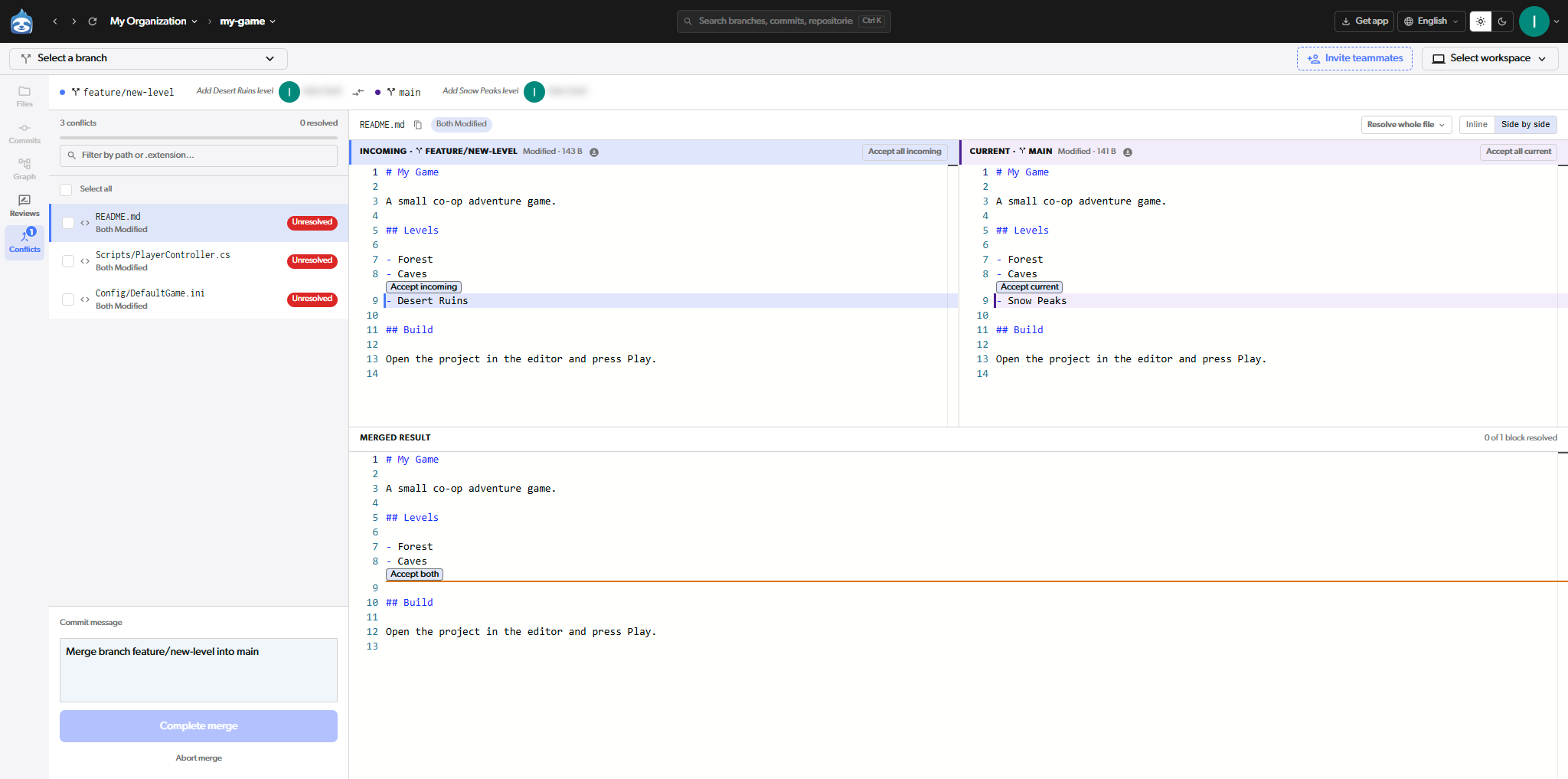Expand My Organization dropdown
The height and width of the screenshot is (779, 1568).
coord(154,21)
